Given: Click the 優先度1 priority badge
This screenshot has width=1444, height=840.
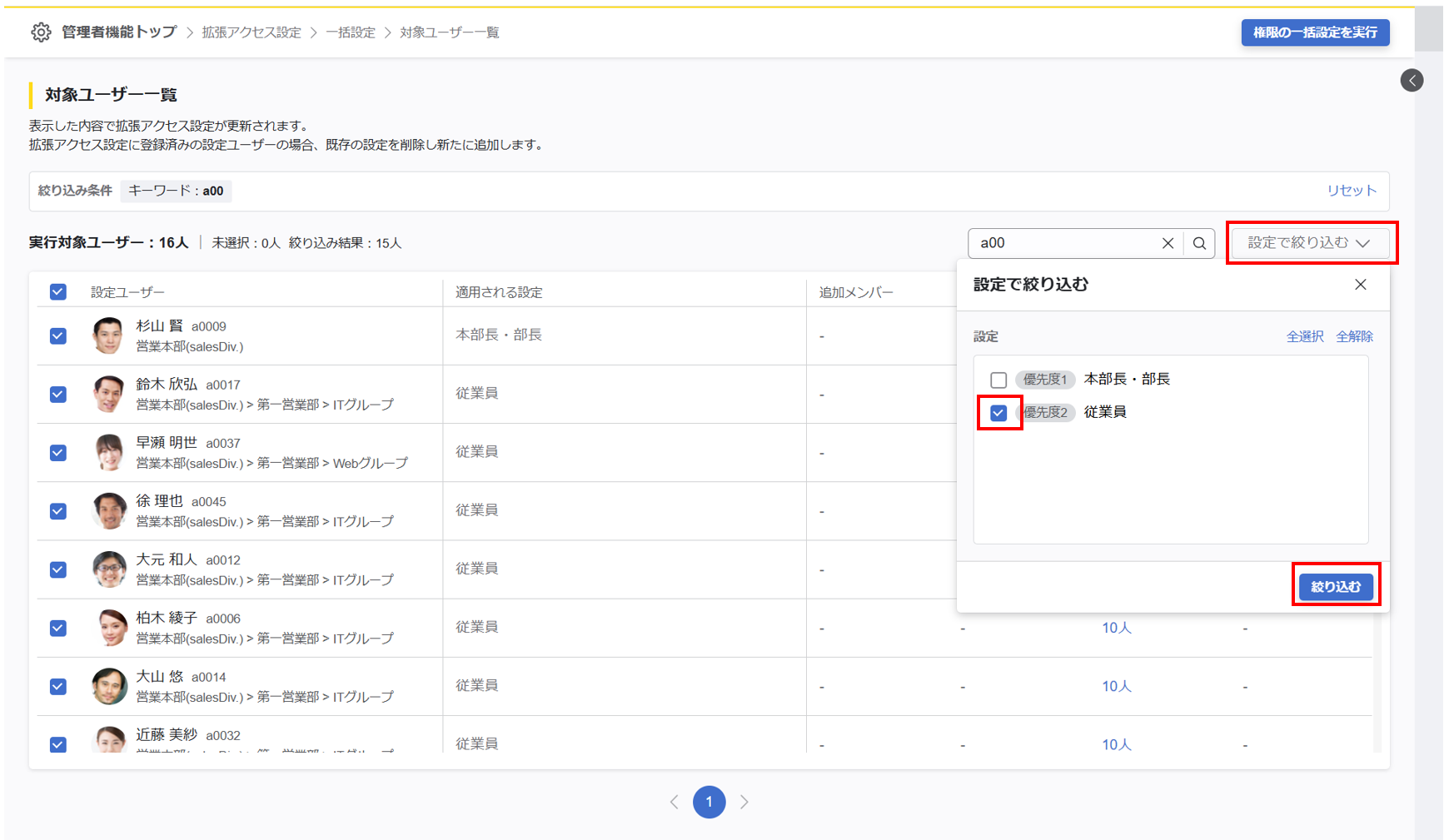Looking at the screenshot, I should pos(1045,380).
